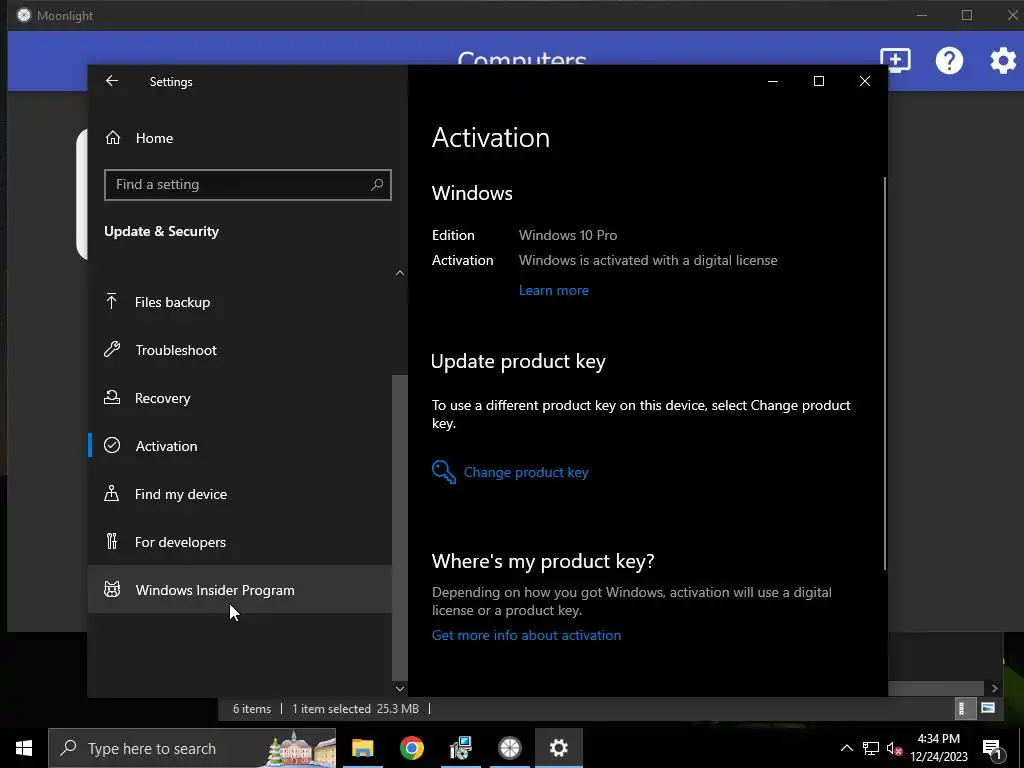
Task: Open Find my device settings
Action: [240, 494]
